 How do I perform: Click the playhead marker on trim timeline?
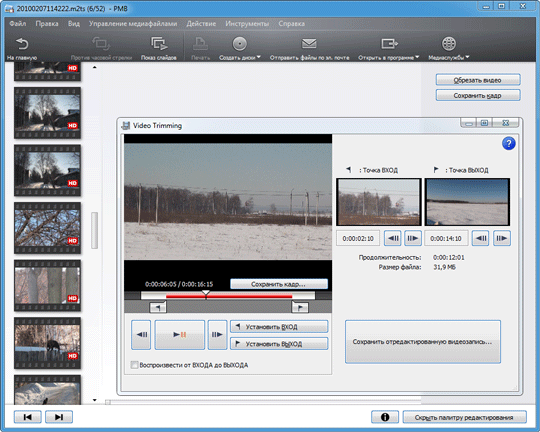pos(206,294)
